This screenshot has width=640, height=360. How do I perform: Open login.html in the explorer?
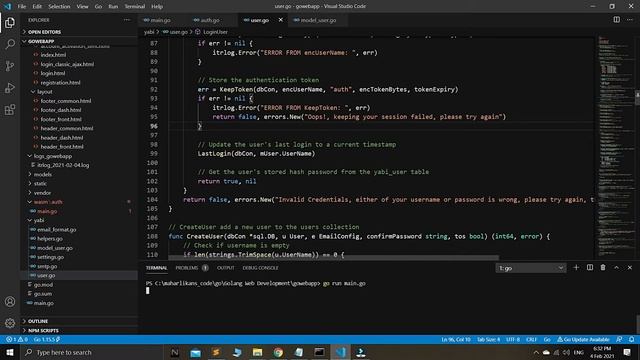[x=53, y=73]
